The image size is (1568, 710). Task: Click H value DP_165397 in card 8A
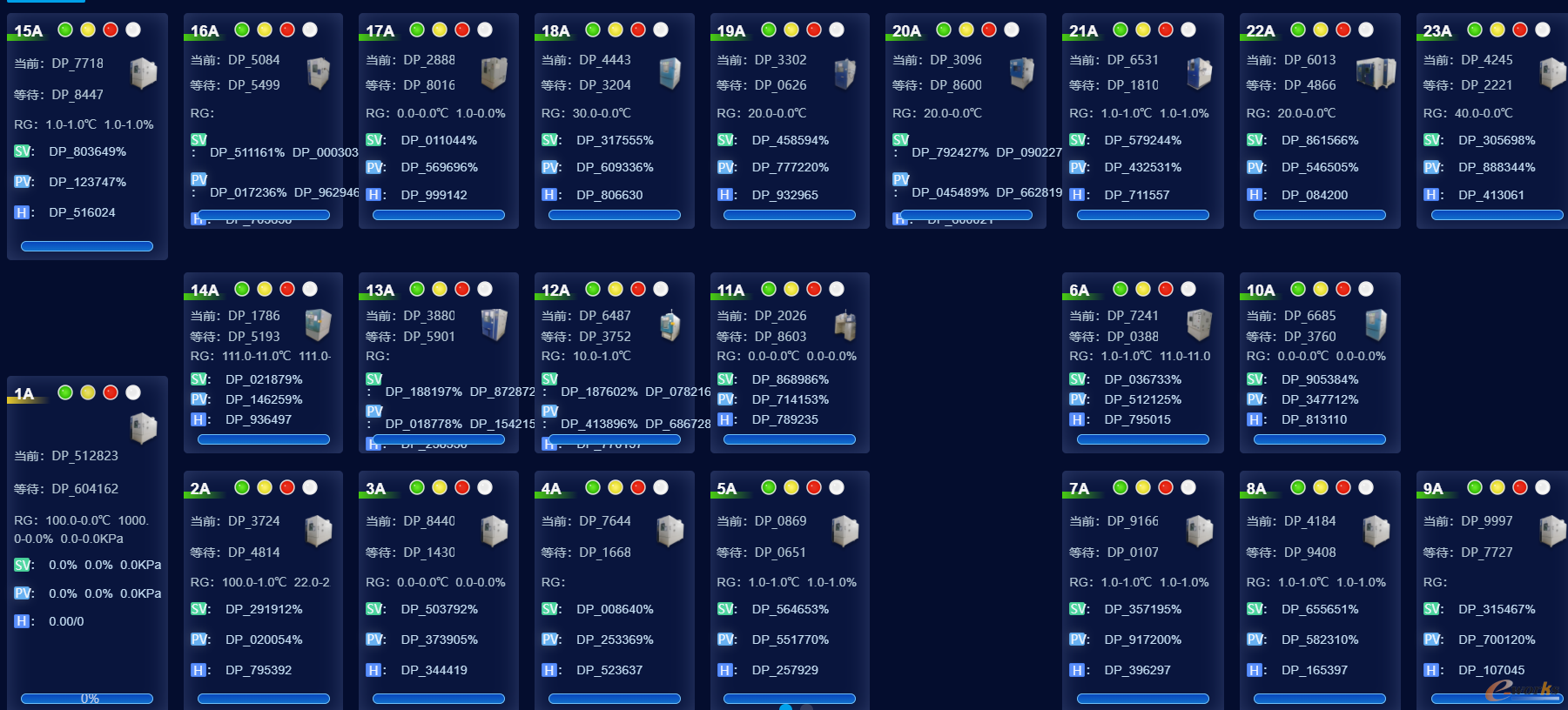pos(1315,670)
